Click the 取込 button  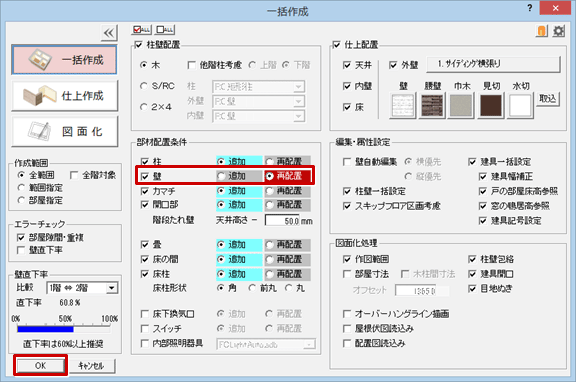[548, 99]
